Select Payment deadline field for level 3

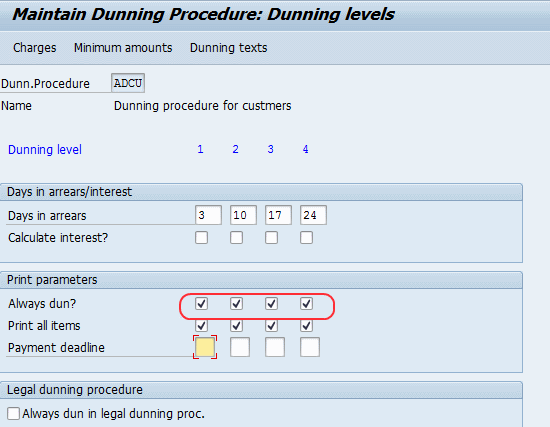275,347
